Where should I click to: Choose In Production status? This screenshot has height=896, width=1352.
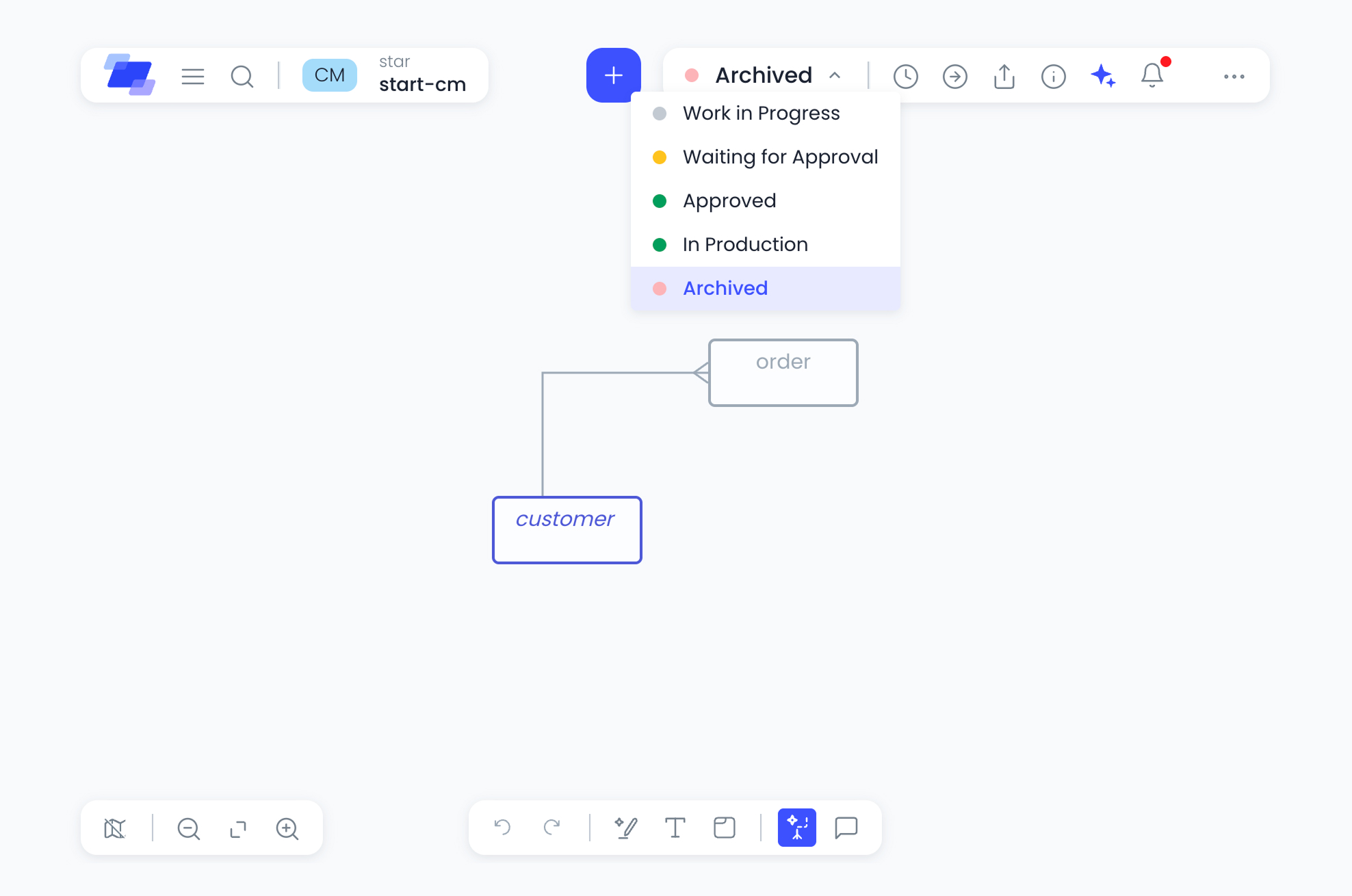(x=745, y=245)
